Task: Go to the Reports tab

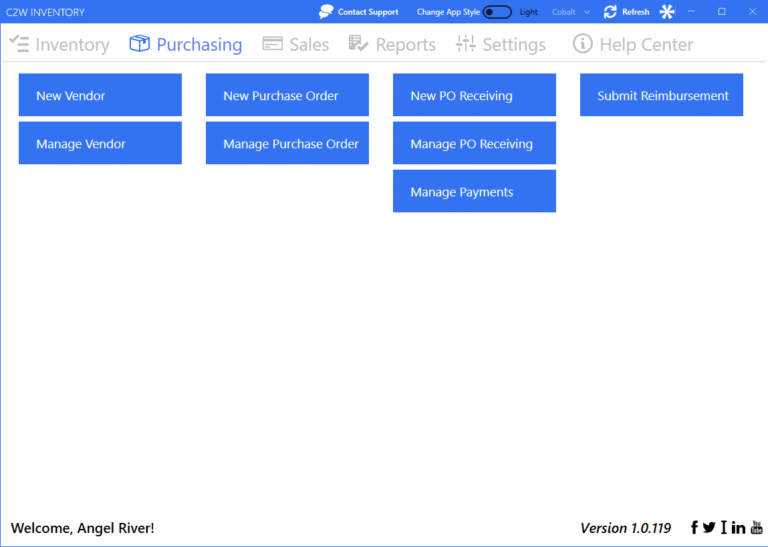Action: pos(392,45)
